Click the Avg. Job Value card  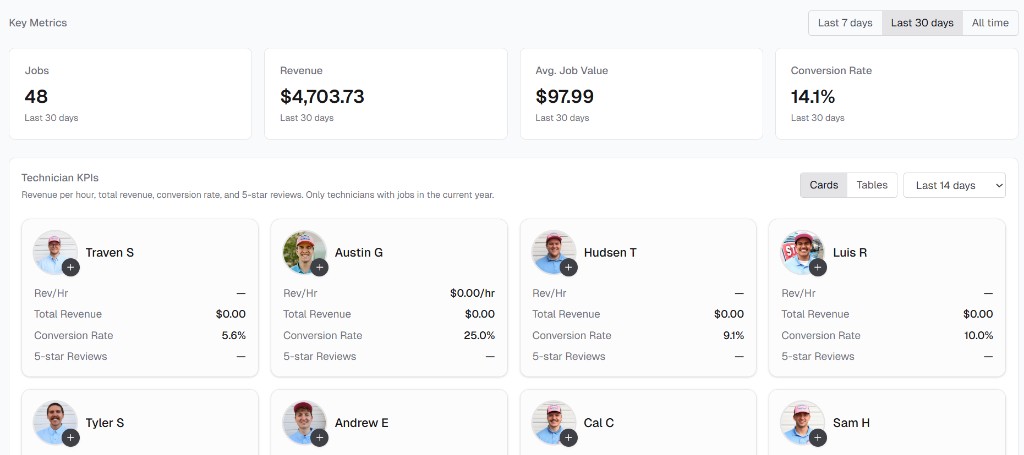(641, 95)
